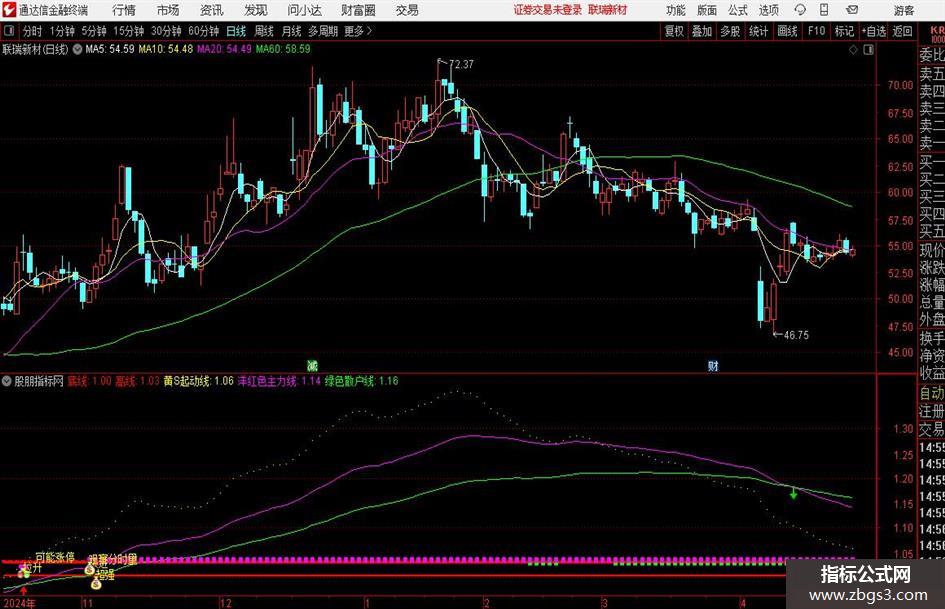This screenshot has height=609, width=945.
Task: Click the 2024年 date axis label
Action: pos(19,603)
